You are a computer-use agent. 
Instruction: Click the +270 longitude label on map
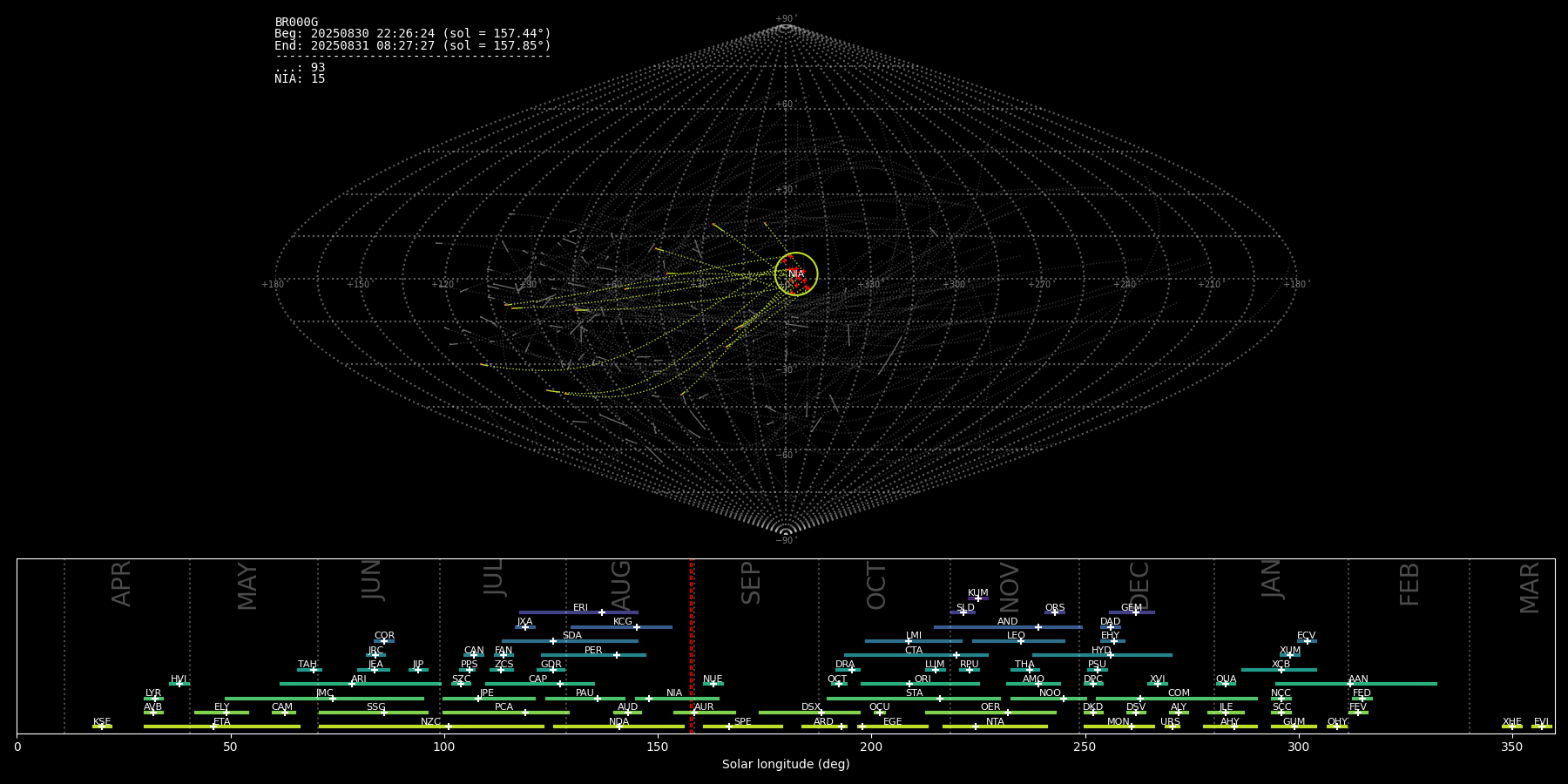click(x=1039, y=284)
